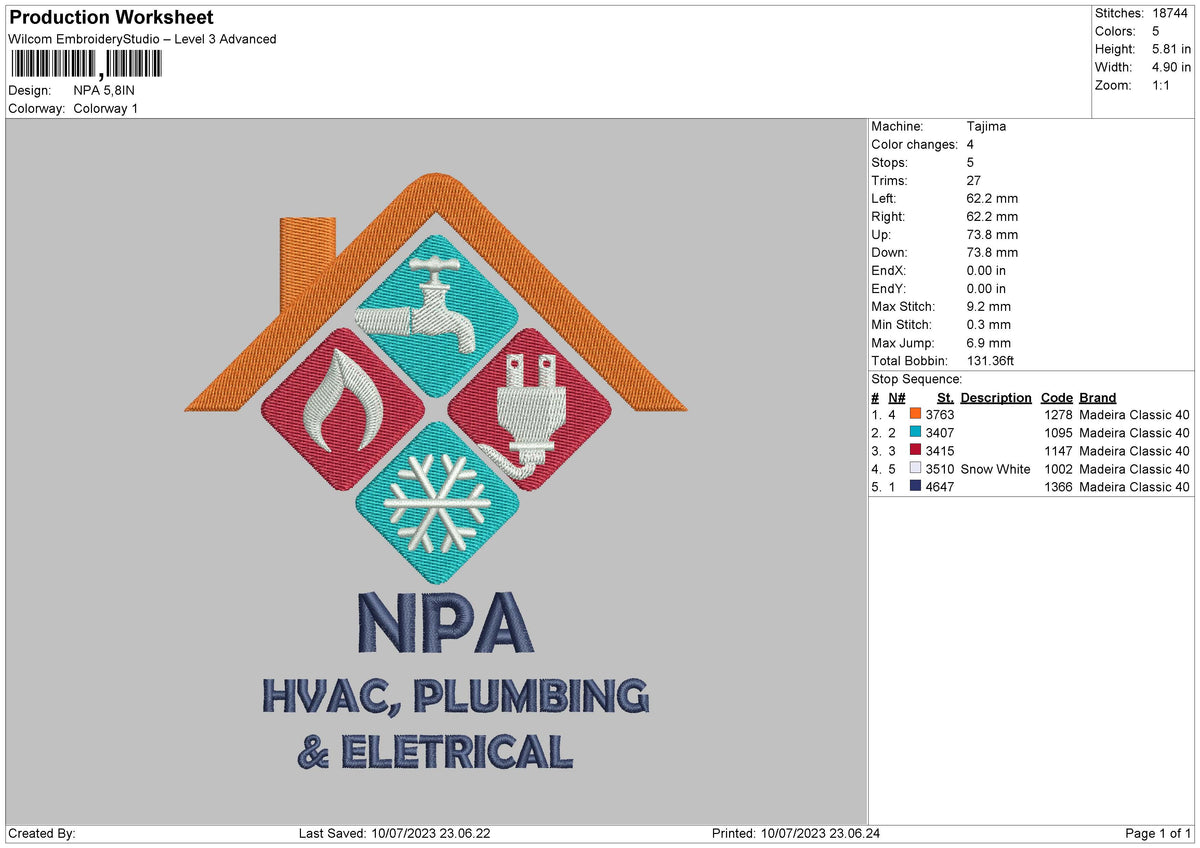Click the barcode in the header

[86, 65]
